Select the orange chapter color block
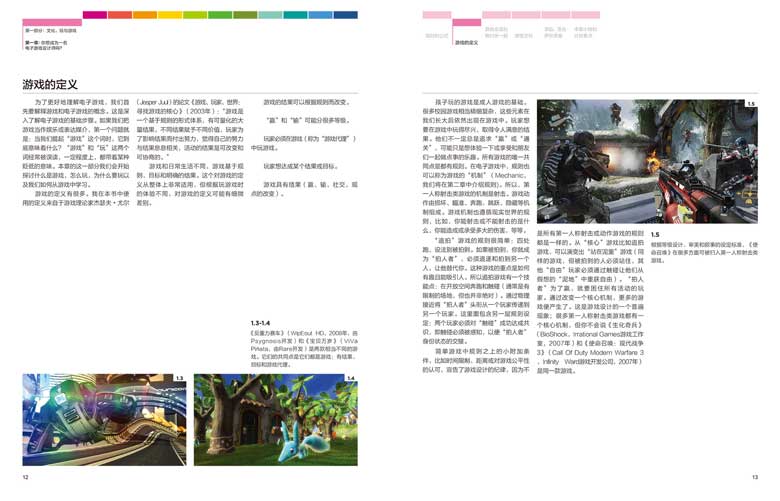The width and height of the screenshot is (780, 501). click(145, 15)
